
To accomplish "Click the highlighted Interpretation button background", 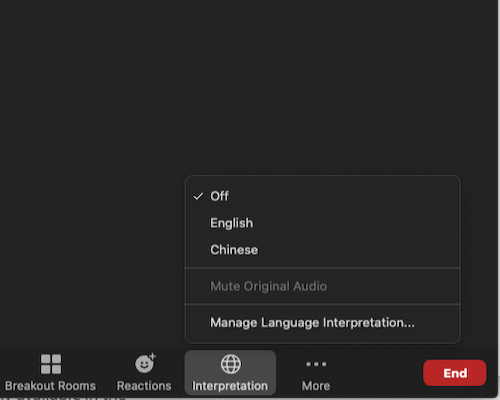I will pos(230,372).
